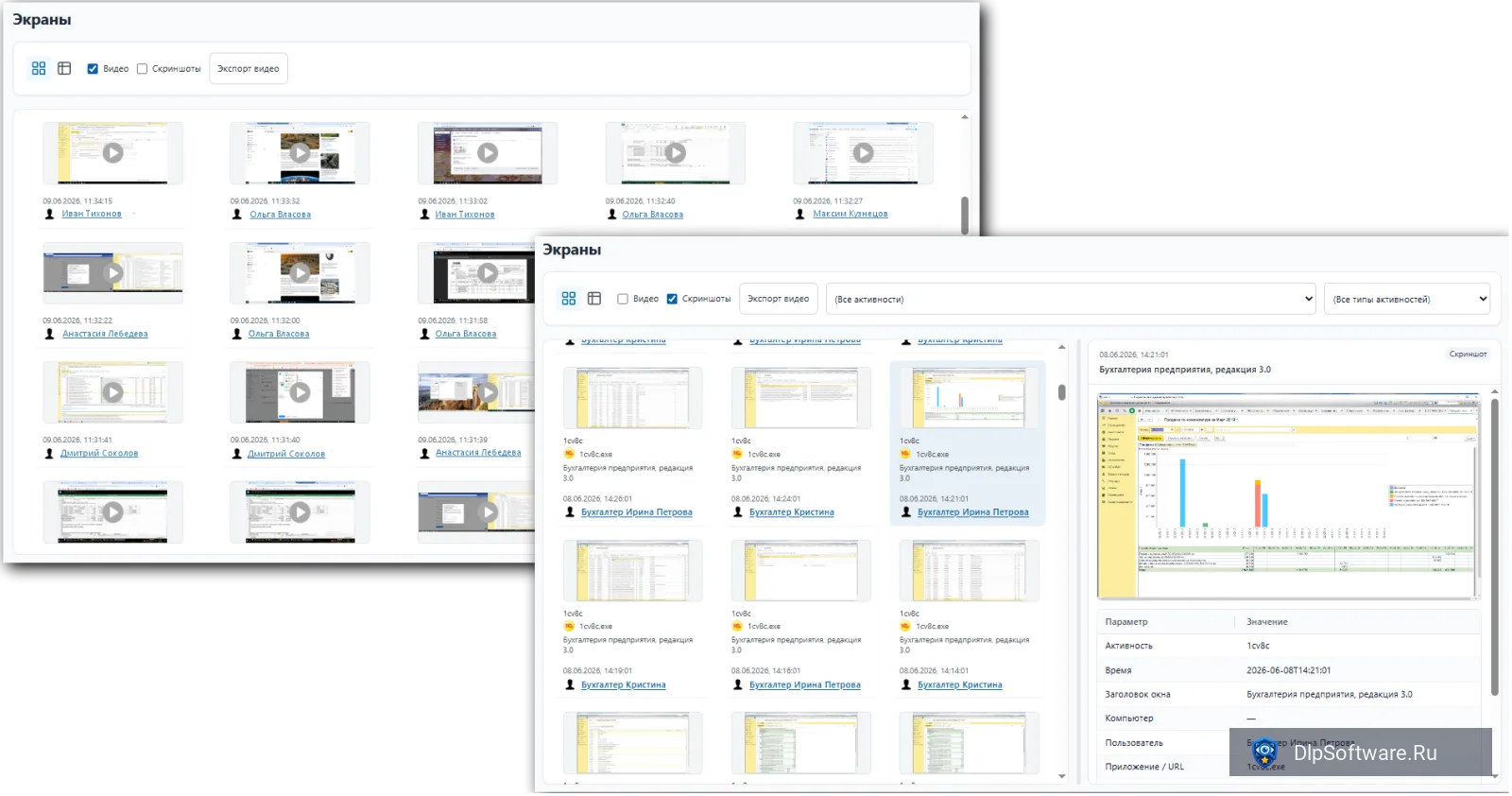Select the screenshot thumbnail dated 14:14:01
1512x796 pixels.
click(x=969, y=571)
